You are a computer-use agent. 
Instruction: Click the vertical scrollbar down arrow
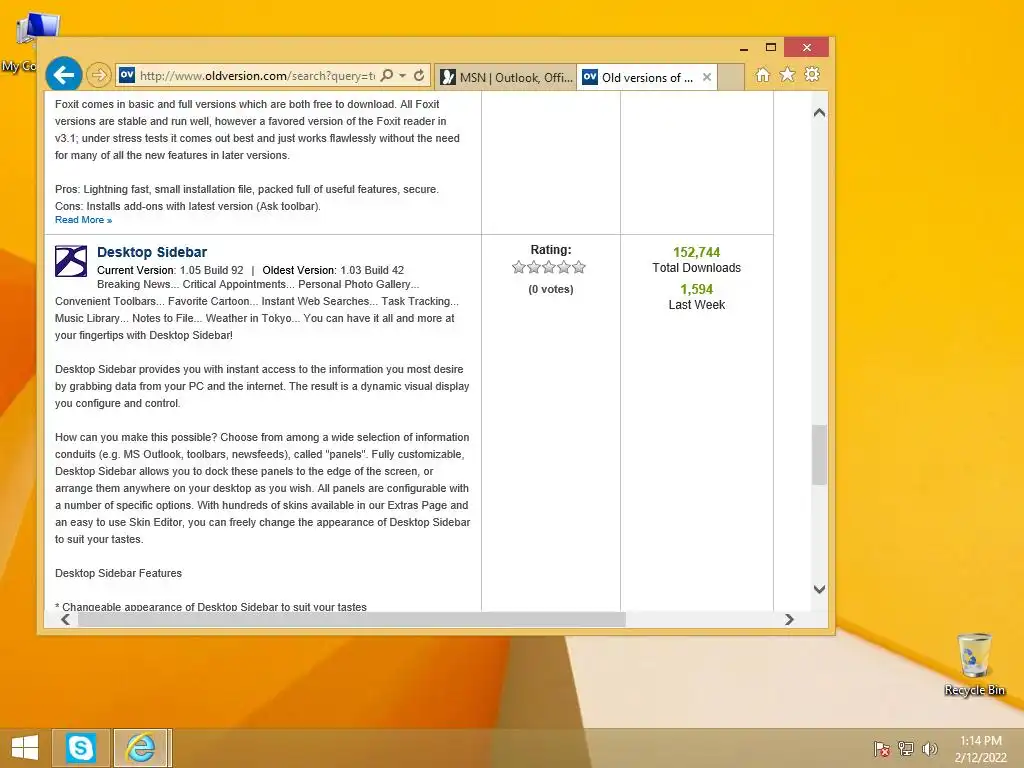819,589
